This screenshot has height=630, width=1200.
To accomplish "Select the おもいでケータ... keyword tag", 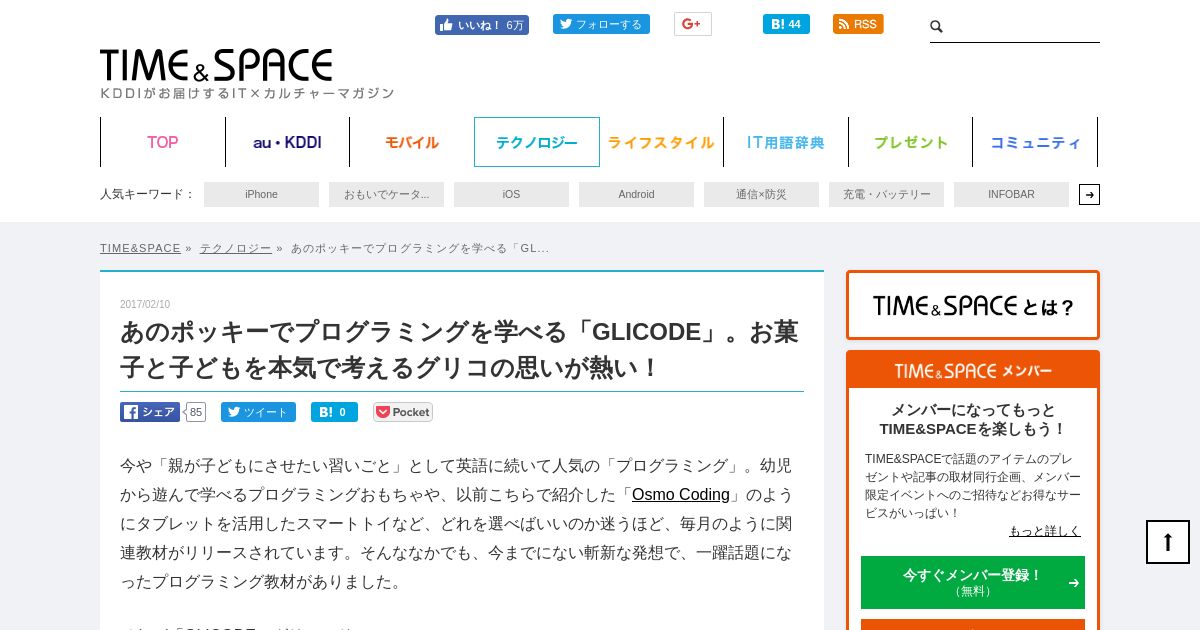I will click(386, 194).
